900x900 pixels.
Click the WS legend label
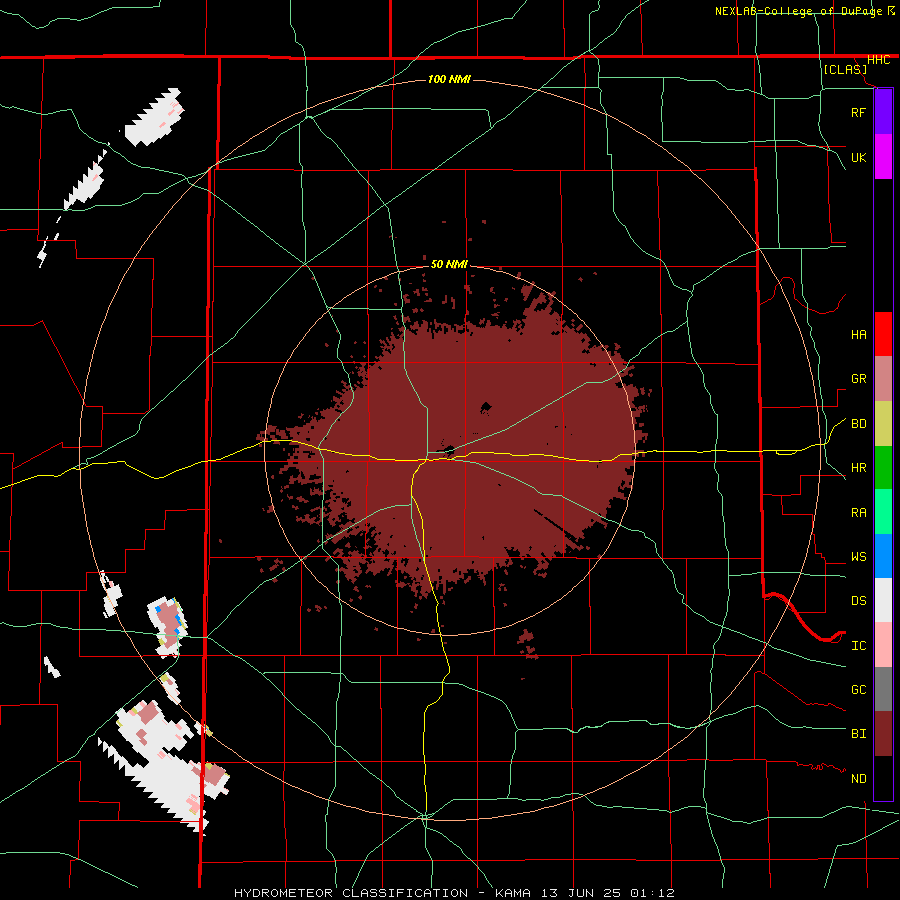pos(858,557)
